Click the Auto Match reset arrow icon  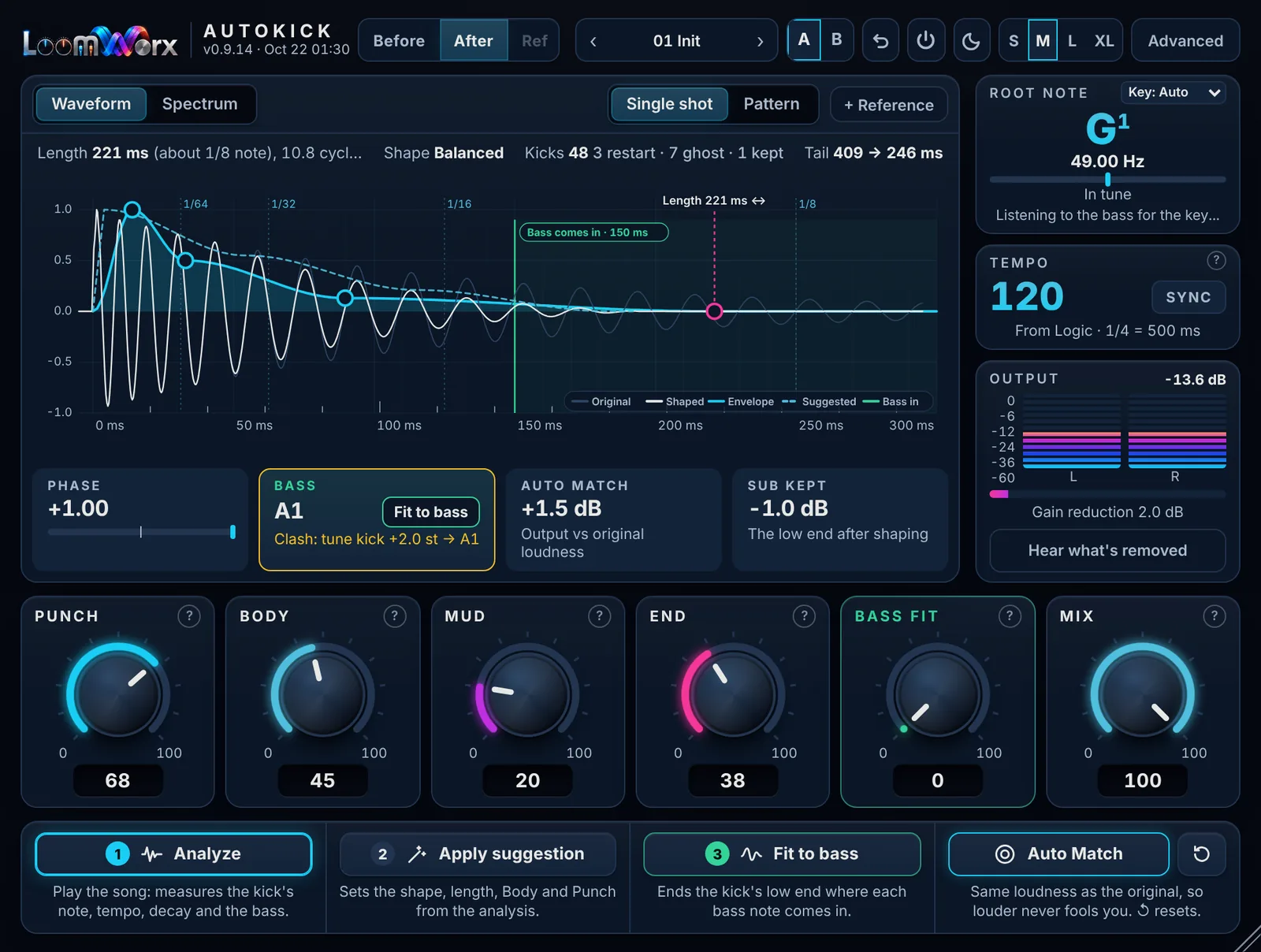pyautogui.click(x=1201, y=854)
